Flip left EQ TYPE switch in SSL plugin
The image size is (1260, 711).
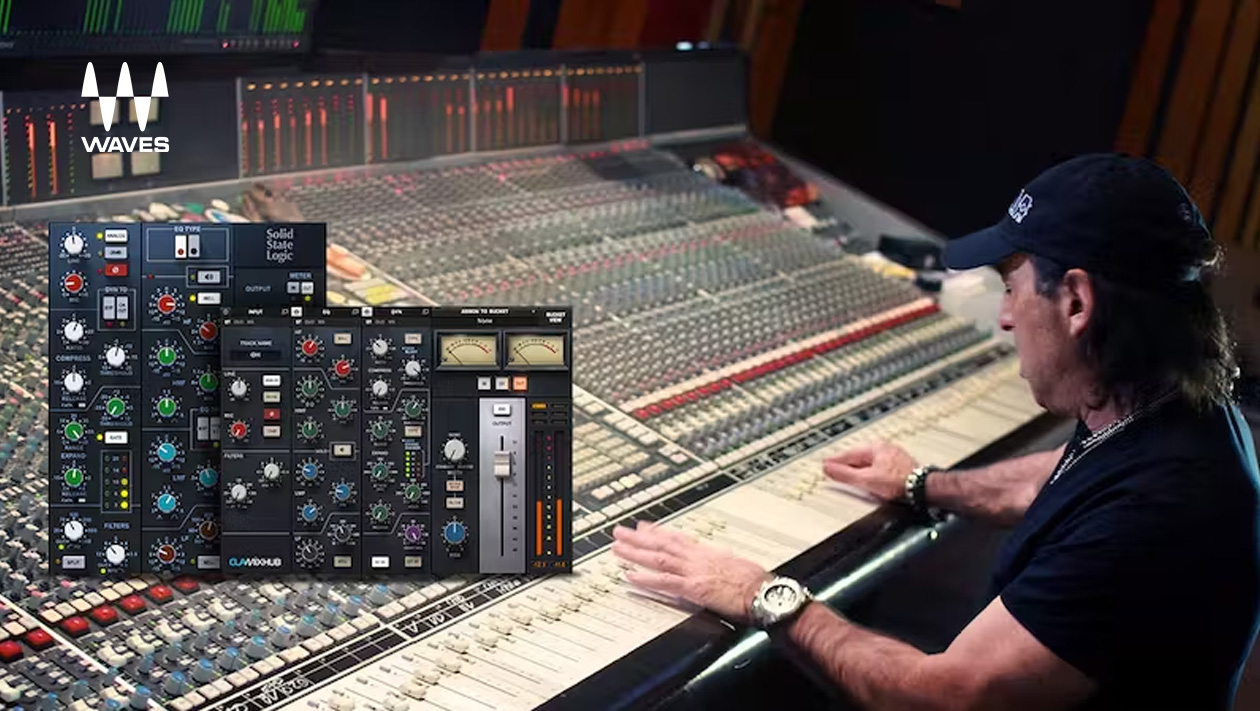click(x=181, y=245)
